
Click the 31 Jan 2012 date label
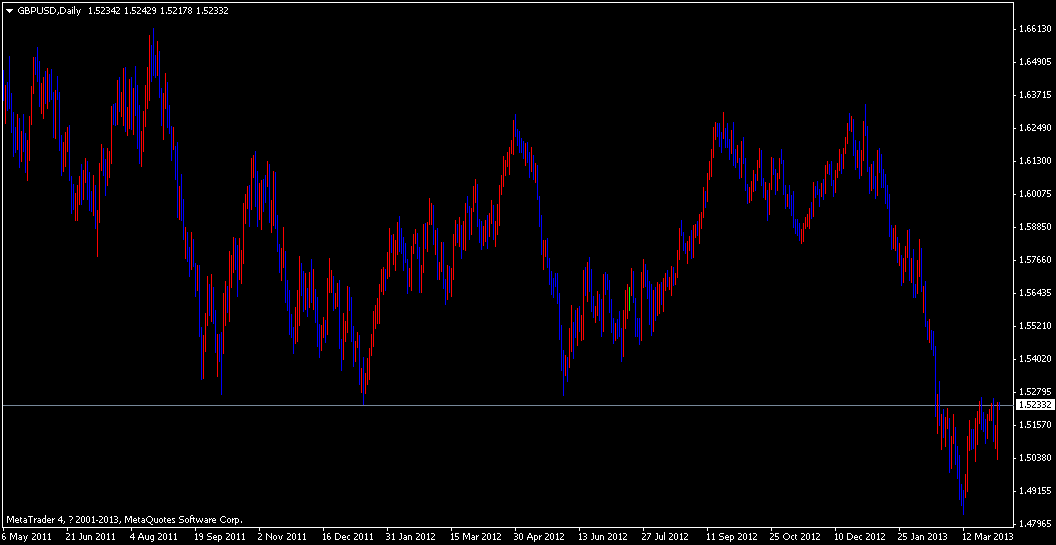tap(411, 536)
